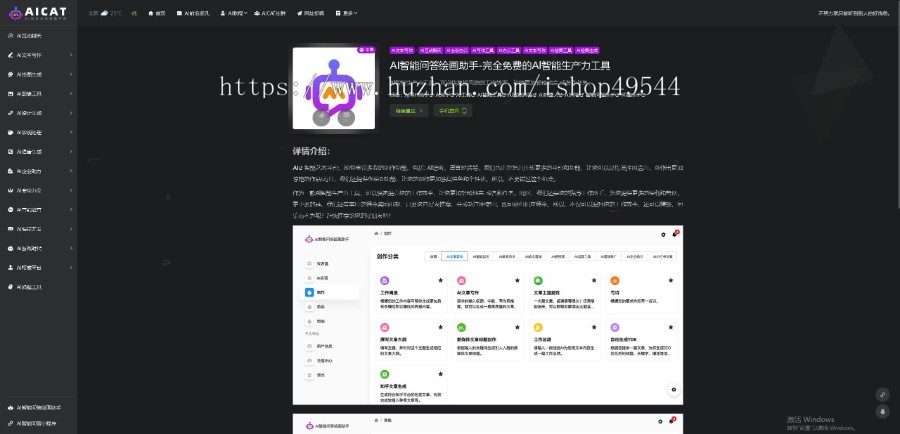Expand the AI文本写作 sidebar chevron
This screenshot has width=900, height=434.
tap(71, 55)
